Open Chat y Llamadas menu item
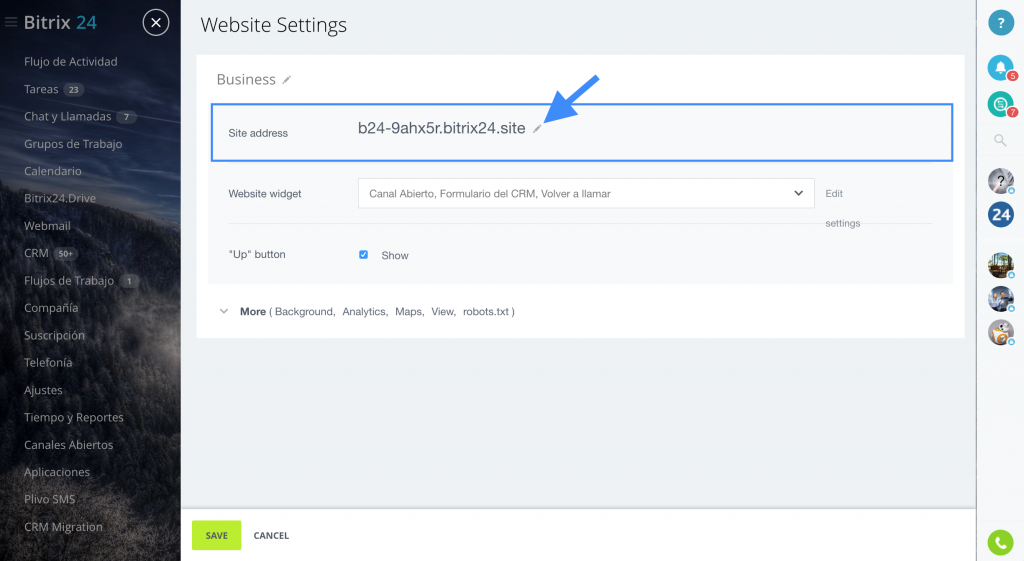Image resolution: width=1024 pixels, height=561 pixels. coord(67,116)
